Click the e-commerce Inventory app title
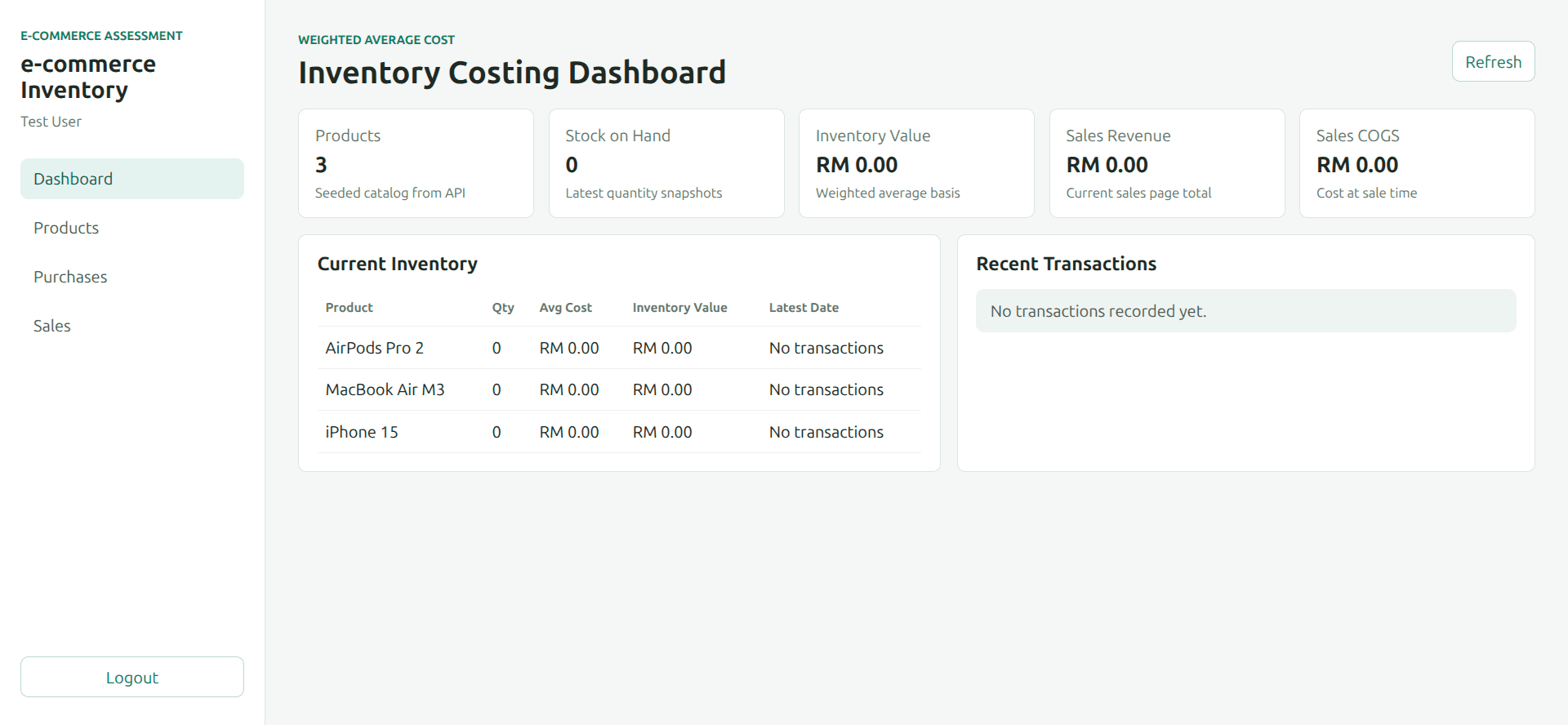Image resolution: width=1568 pixels, height=725 pixels. pyautogui.click(x=88, y=77)
